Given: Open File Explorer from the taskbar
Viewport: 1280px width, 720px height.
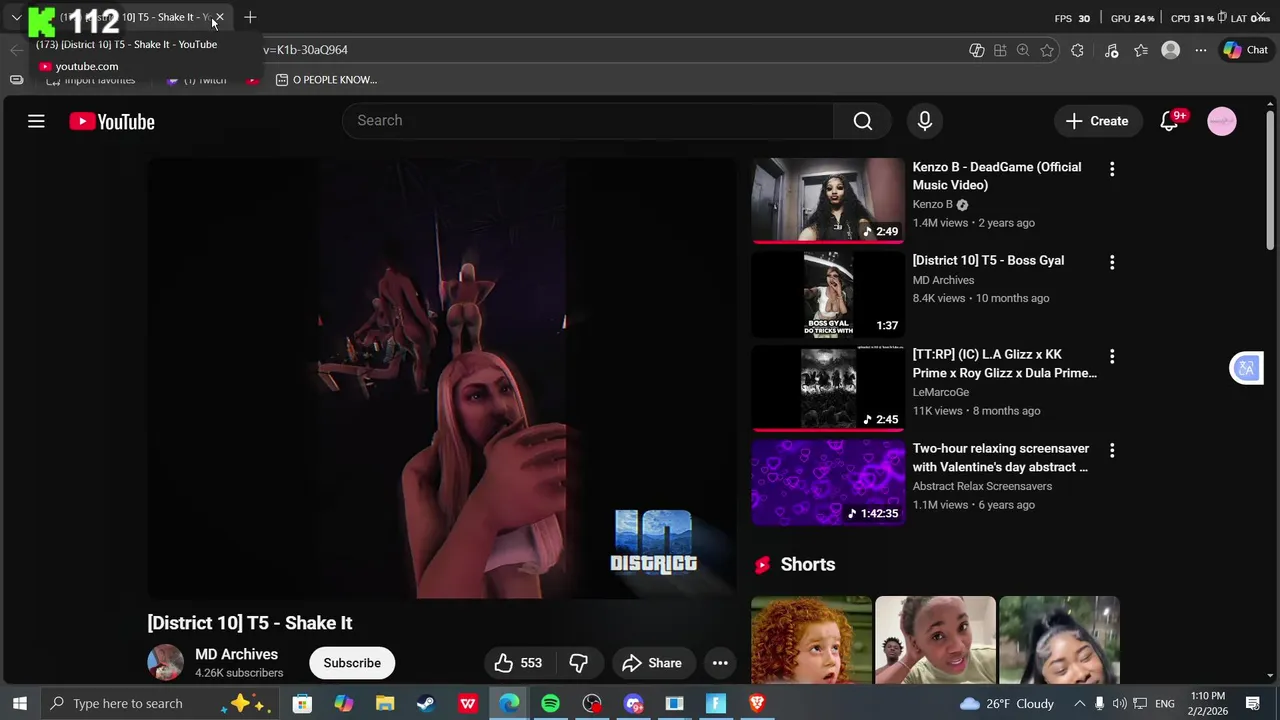Looking at the screenshot, I should tap(385, 704).
